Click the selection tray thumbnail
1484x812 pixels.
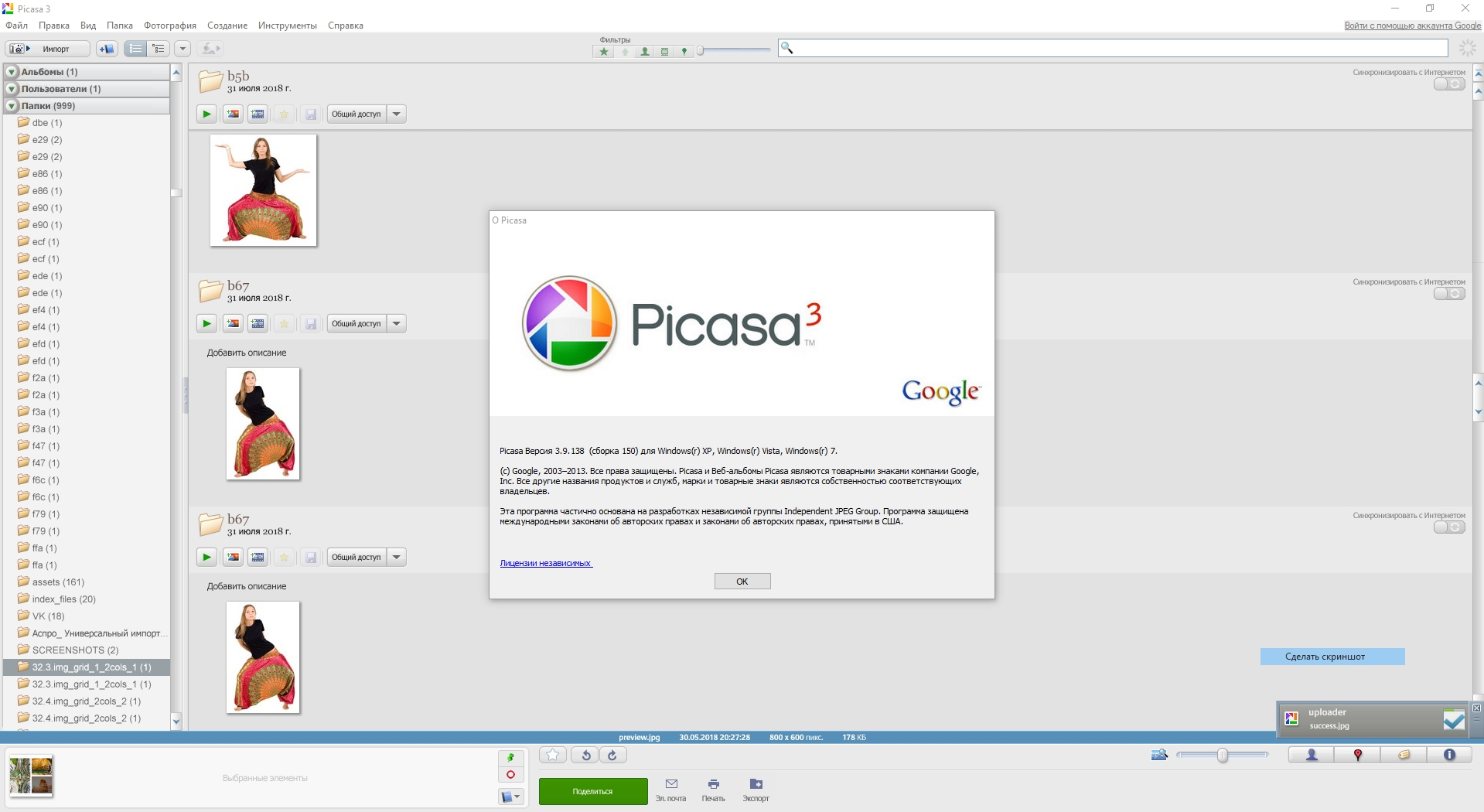pyautogui.click(x=31, y=776)
